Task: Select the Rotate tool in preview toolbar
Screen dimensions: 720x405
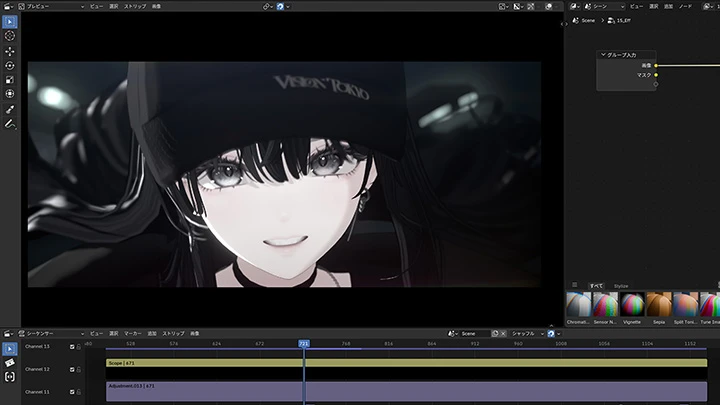Action: [x=10, y=66]
